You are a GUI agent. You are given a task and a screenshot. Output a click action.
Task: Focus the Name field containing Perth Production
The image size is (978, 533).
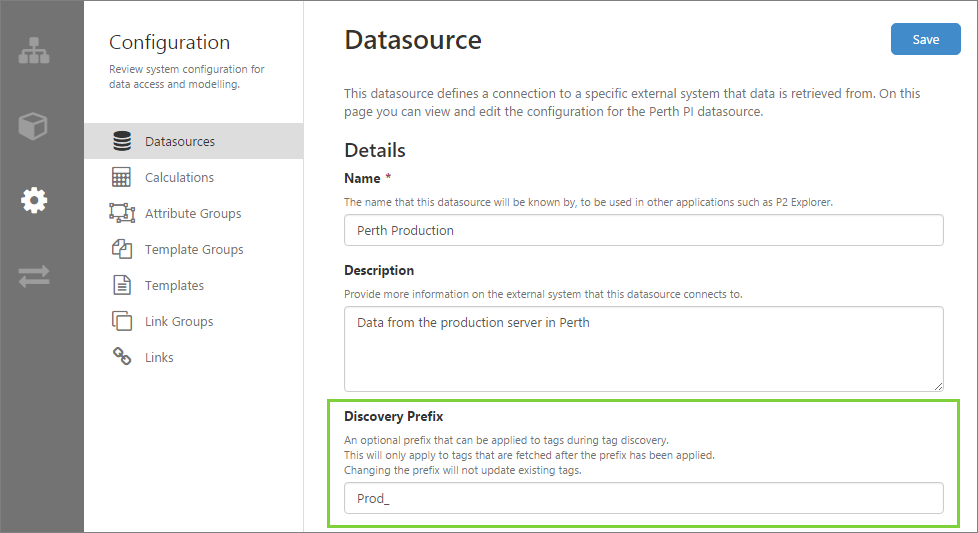[643, 230]
